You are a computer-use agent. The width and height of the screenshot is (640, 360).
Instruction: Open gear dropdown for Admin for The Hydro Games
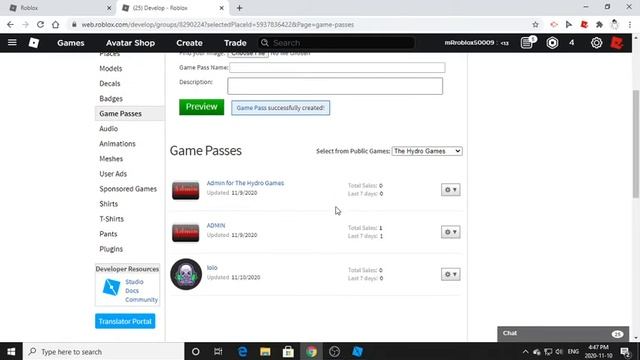pyautogui.click(x=451, y=190)
